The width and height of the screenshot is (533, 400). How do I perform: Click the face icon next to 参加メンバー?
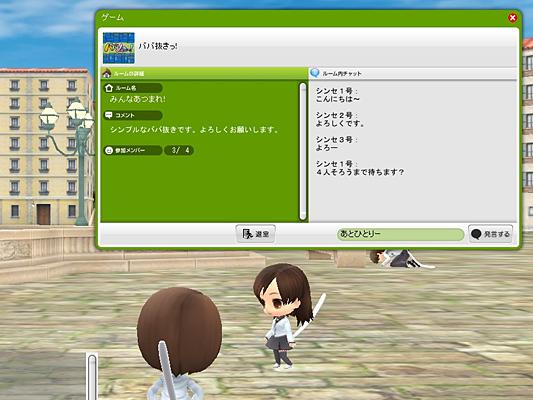[x=109, y=150]
